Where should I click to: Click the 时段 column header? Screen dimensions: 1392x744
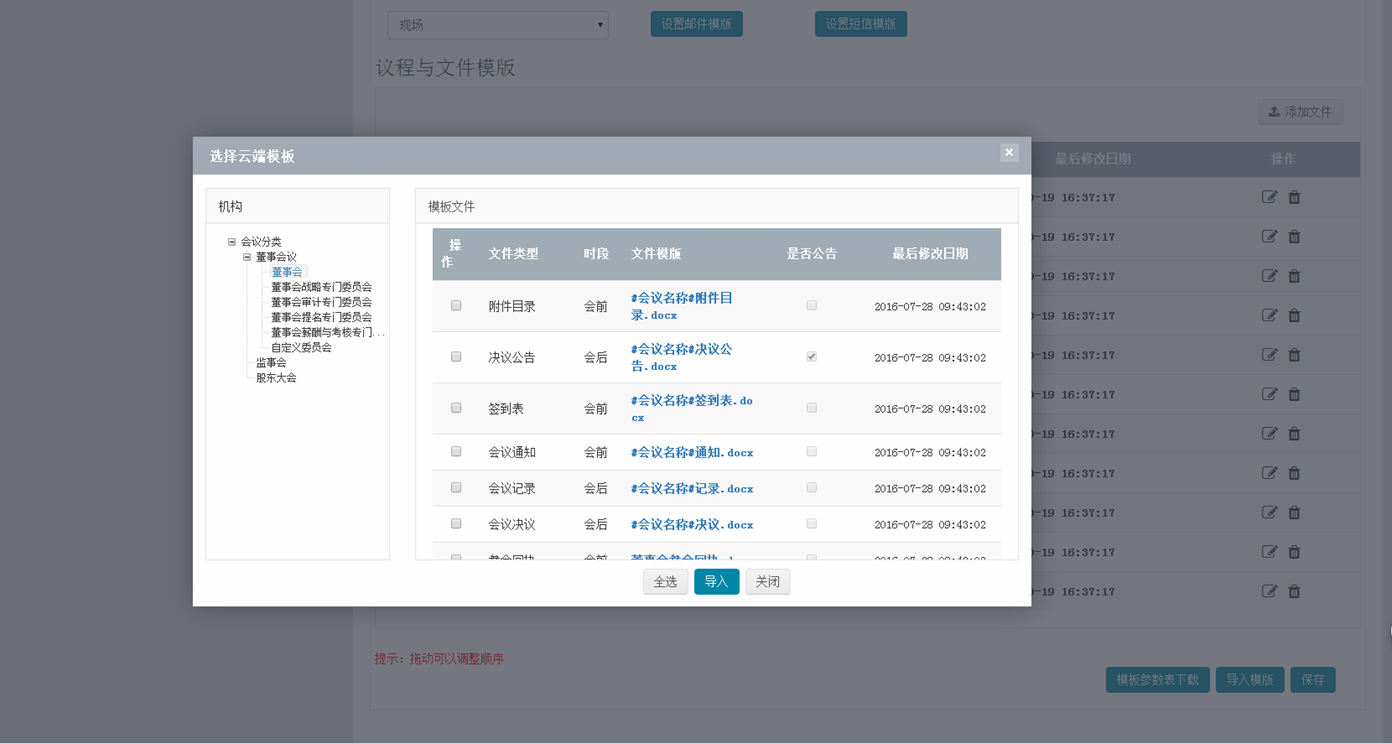coord(596,254)
